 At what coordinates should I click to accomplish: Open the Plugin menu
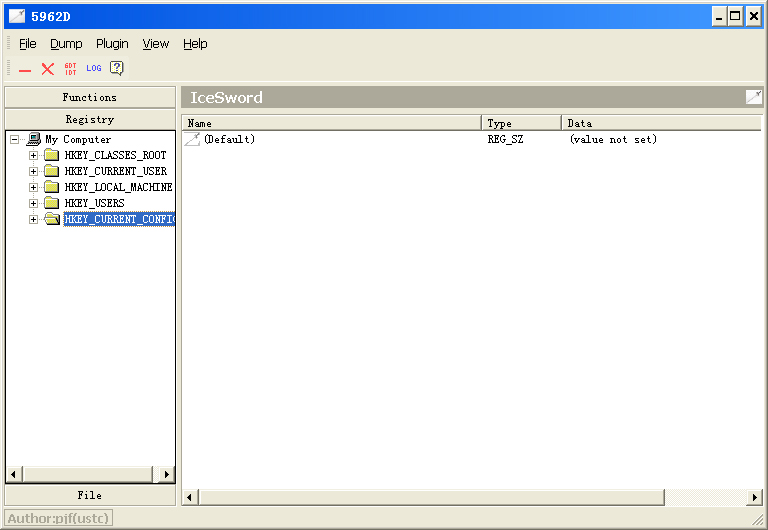(x=112, y=44)
